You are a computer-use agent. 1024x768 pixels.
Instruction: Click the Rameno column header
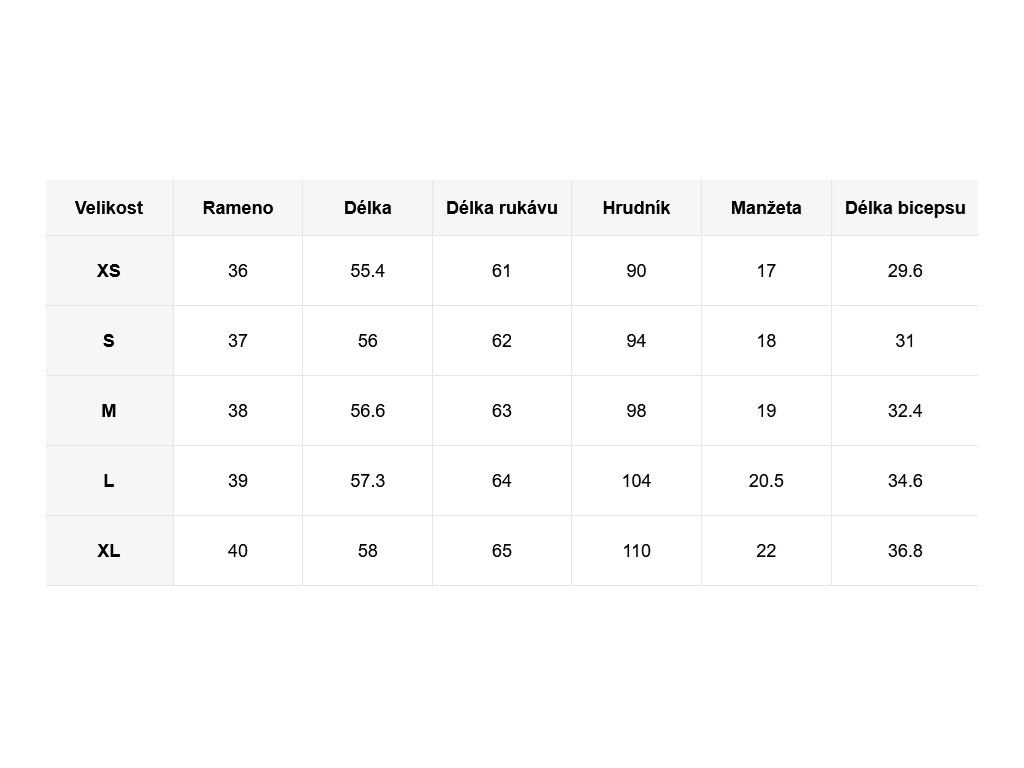pyautogui.click(x=238, y=208)
